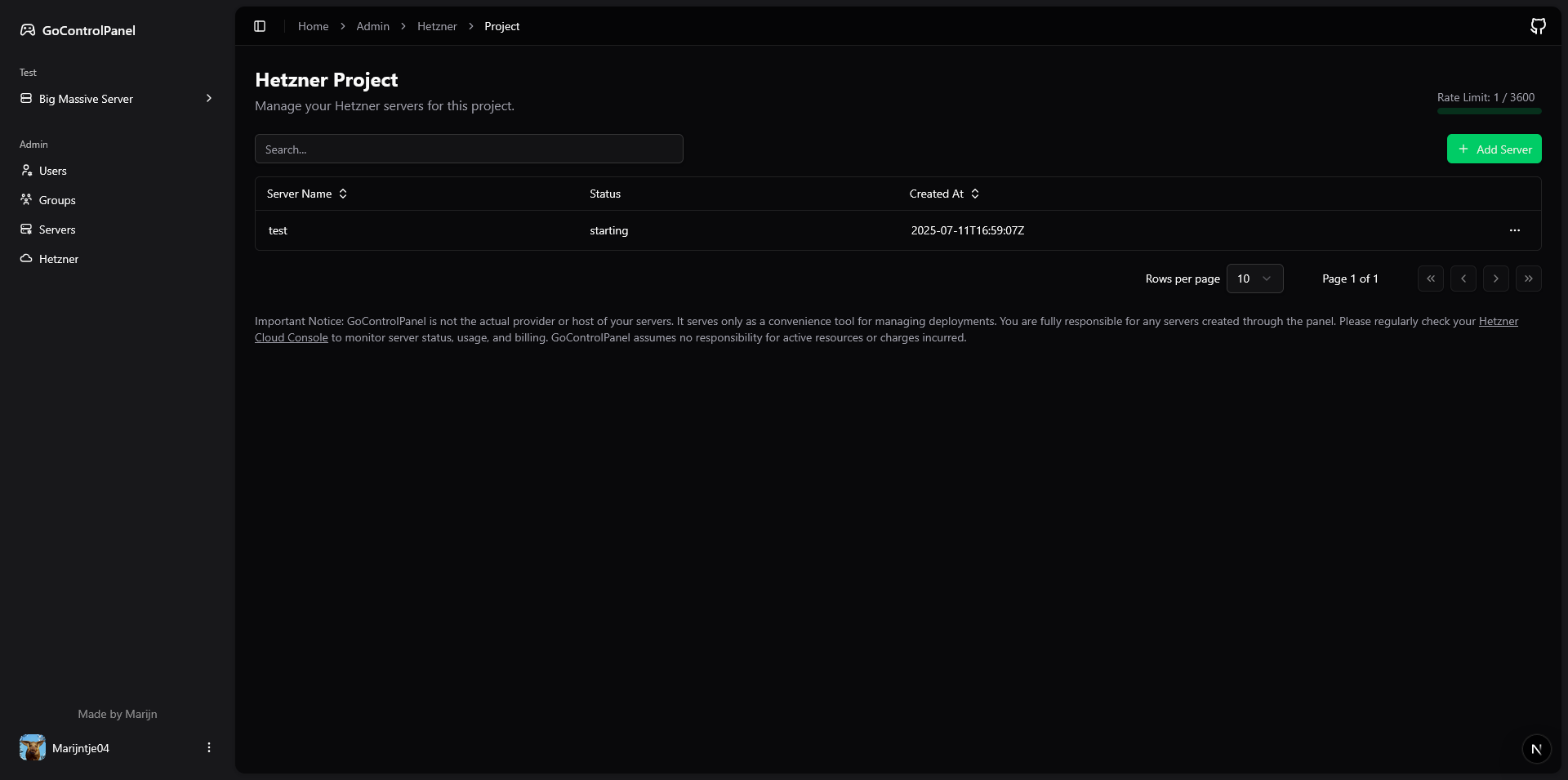Click the Page 1 of 1 label
1568x780 pixels.
pyautogui.click(x=1350, y=279)
